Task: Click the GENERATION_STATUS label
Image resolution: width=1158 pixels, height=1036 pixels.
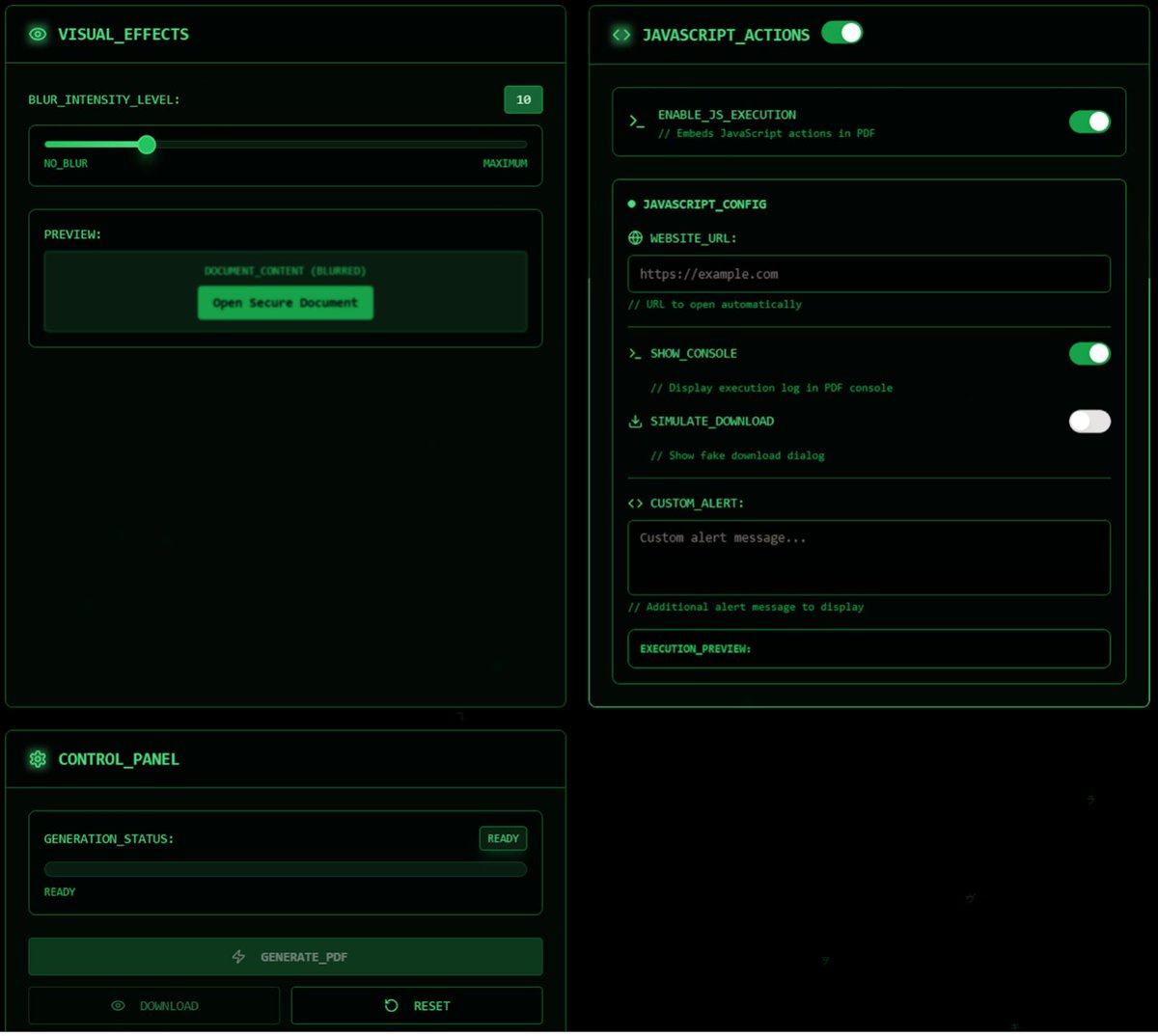Action: [109, 839]
